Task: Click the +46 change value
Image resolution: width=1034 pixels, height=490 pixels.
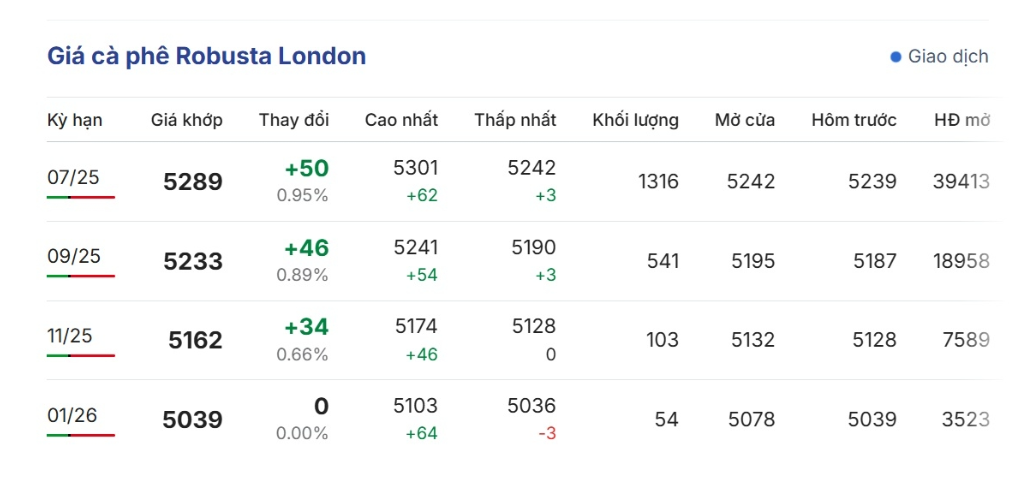Action: (x=306, y=248)
